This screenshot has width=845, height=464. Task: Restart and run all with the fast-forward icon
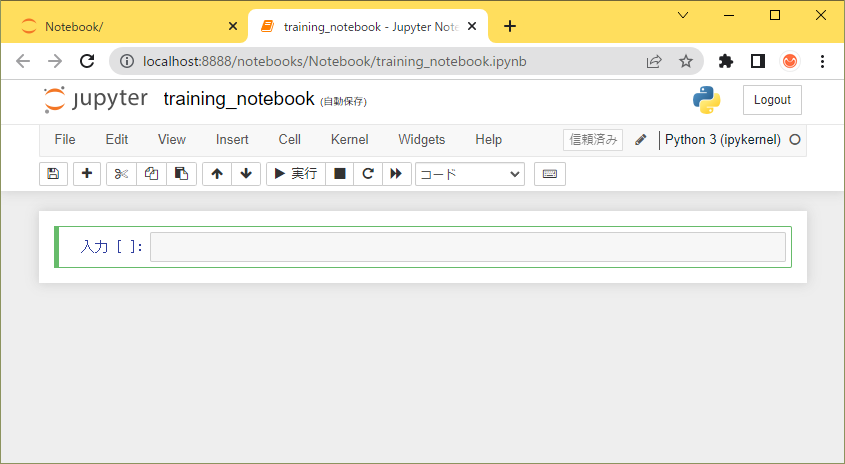397,174
